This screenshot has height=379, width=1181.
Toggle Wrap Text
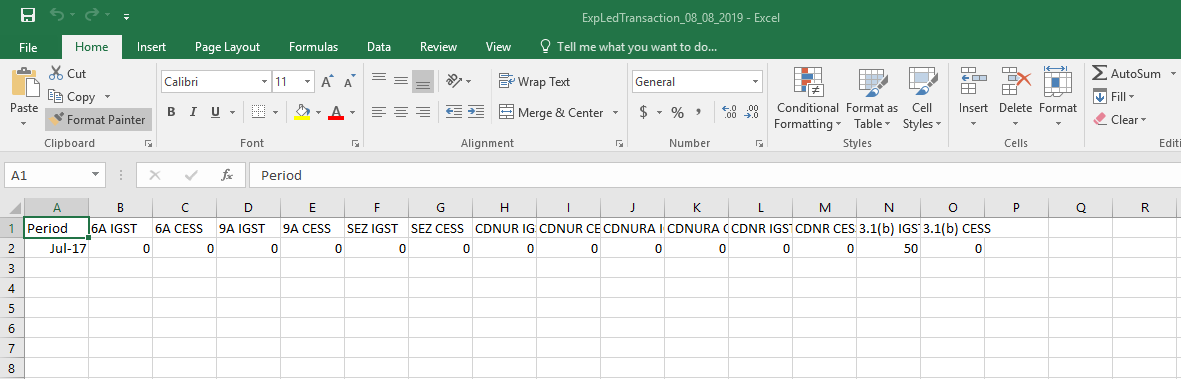click(x=535, y=81)
